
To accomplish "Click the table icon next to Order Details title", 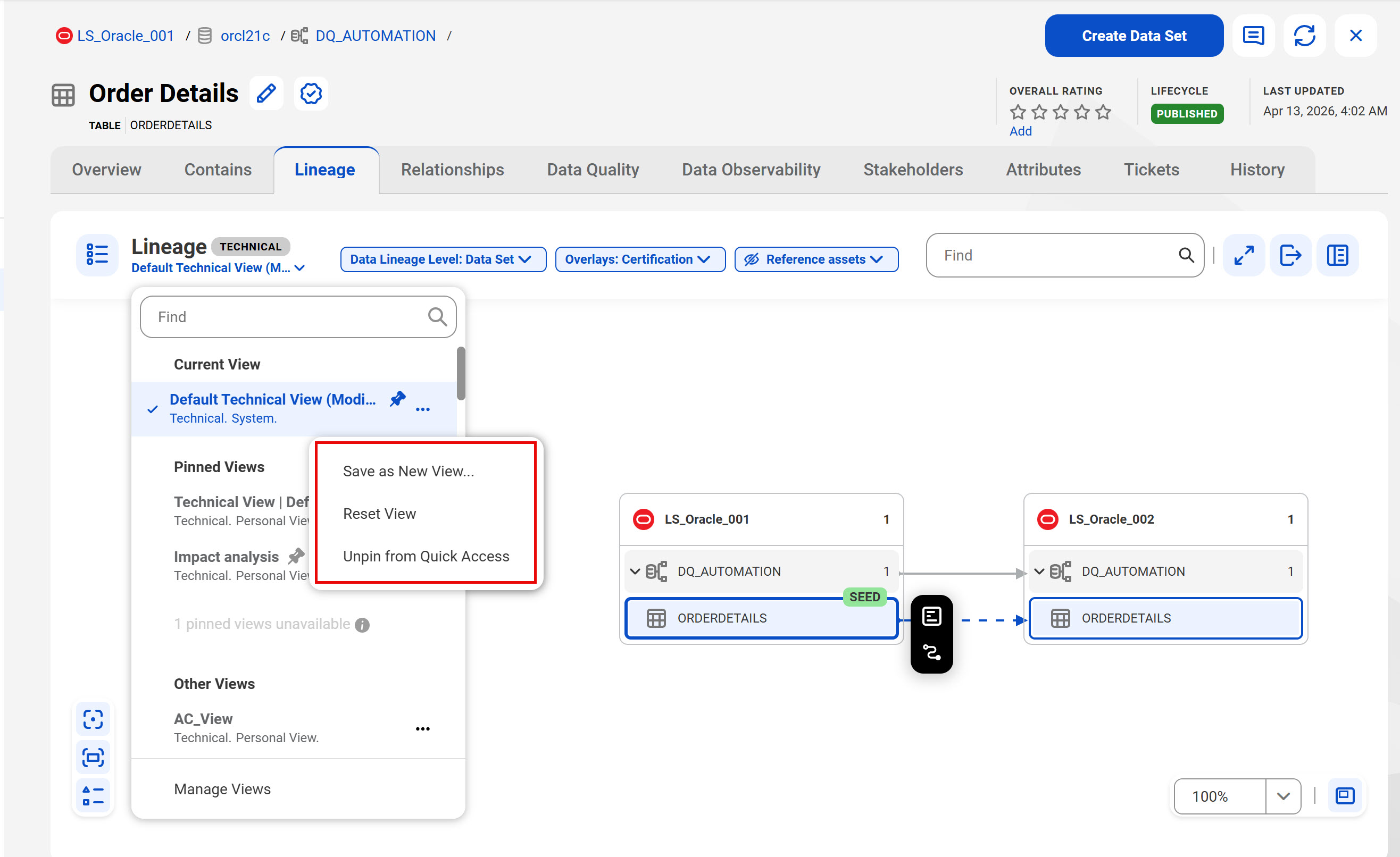I will (63, 94).
